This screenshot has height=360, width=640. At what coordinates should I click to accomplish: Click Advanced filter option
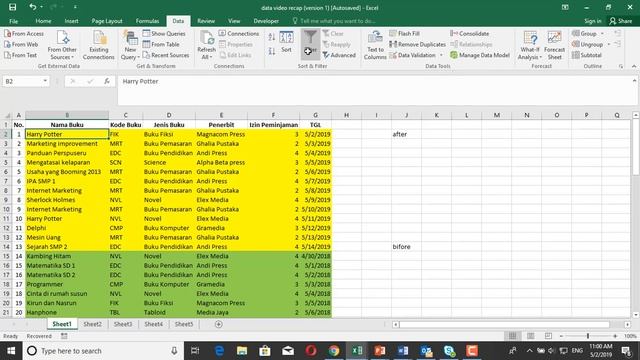pos(339,55)
